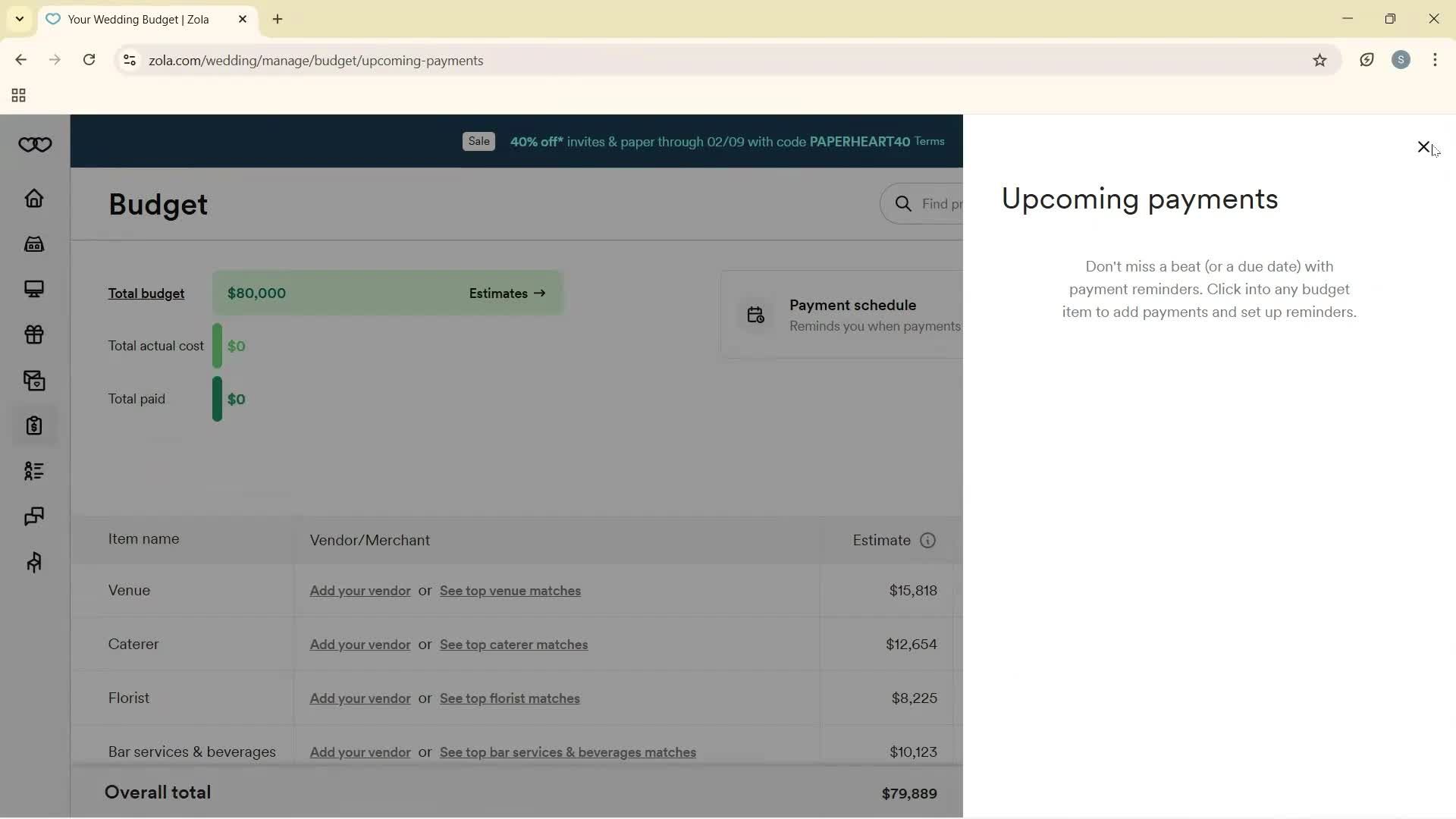Open the Invites and paper section
This screenshot has height=819, width=1456.
coord(34,381)
